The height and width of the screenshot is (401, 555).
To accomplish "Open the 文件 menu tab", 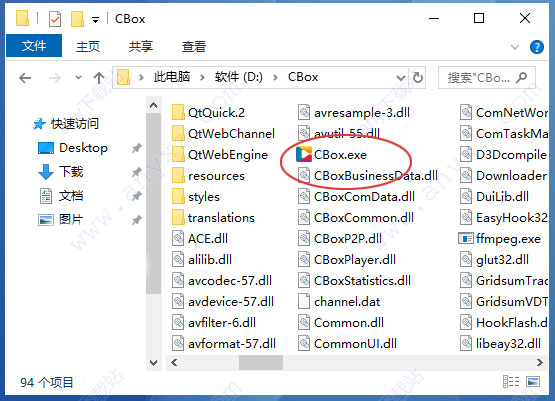I will pyautogui.click(x=34, y=46).
